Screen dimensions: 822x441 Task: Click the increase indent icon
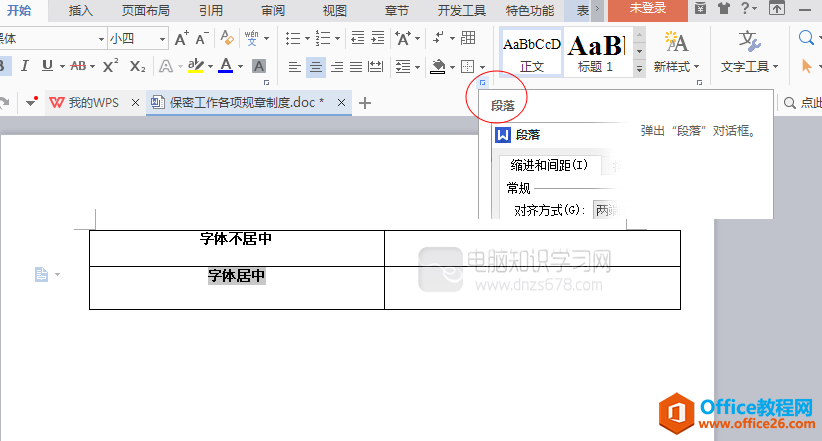(x=377, y=38)
